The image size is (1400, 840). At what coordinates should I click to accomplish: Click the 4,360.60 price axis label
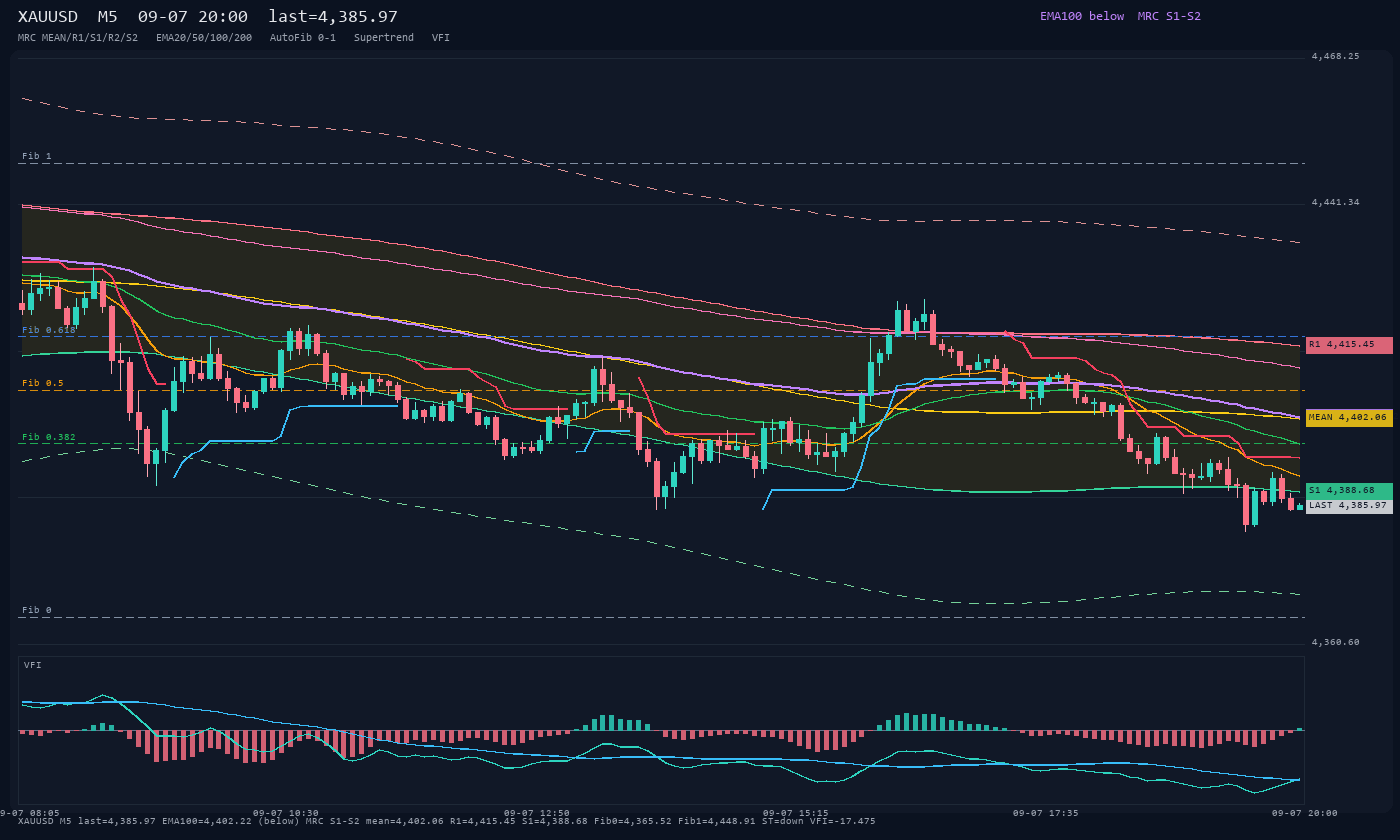(1335, 643)
